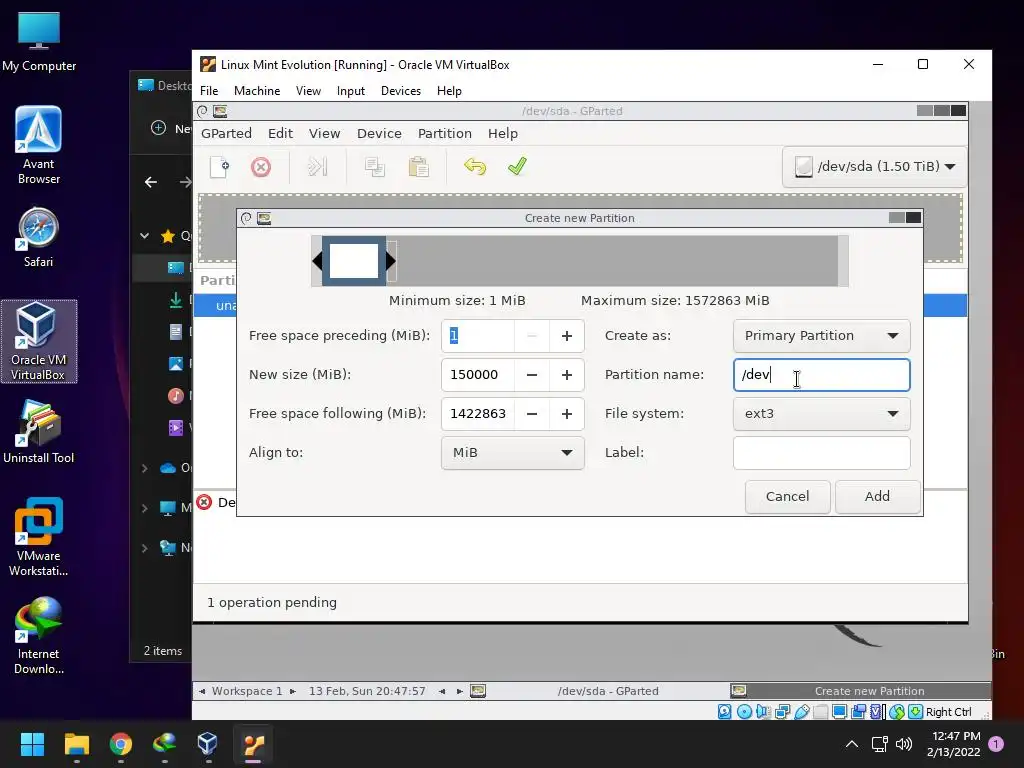Click Workspace 1 next arrow in panel

tap(293, 691)
